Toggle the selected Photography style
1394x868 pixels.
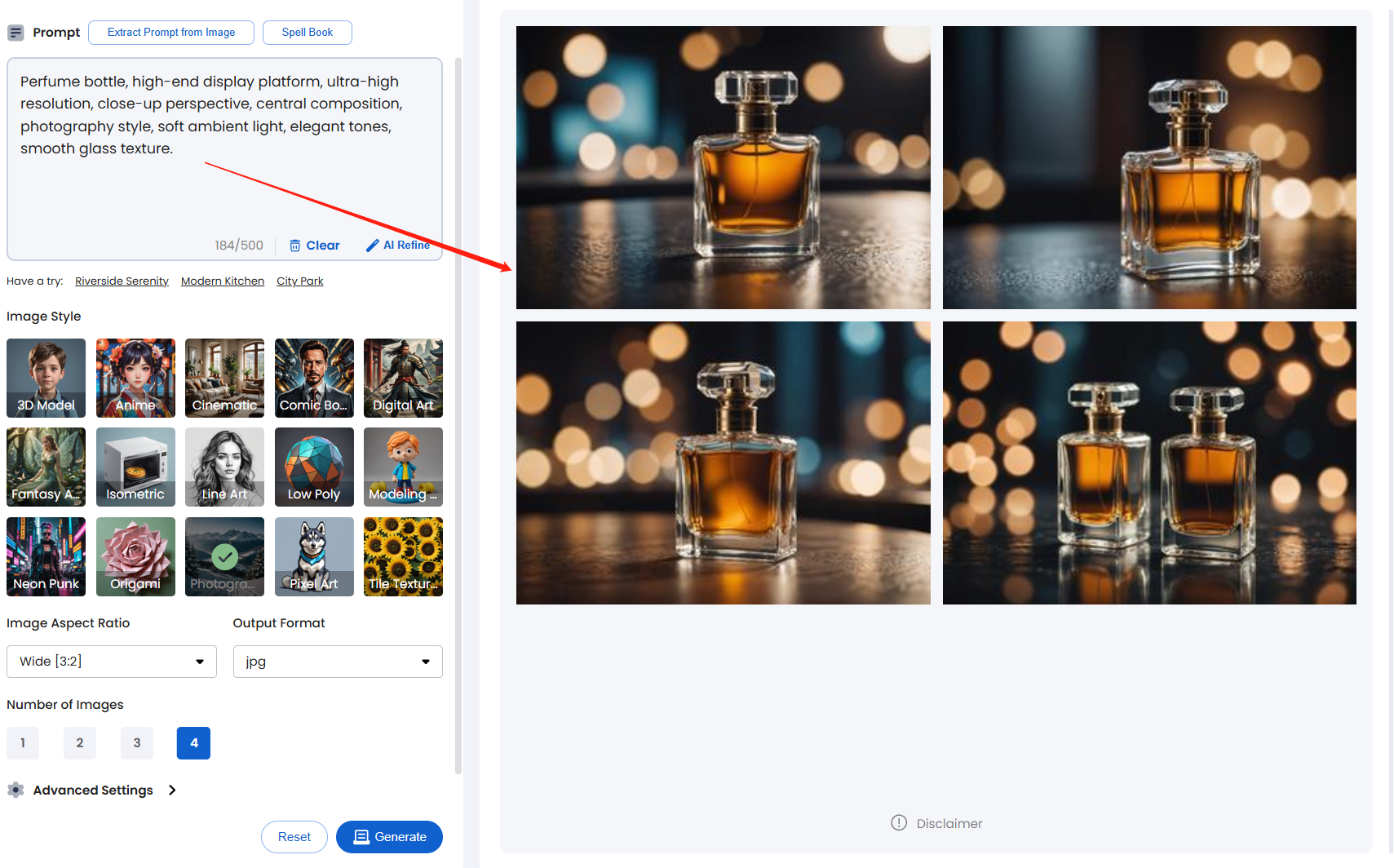(x=224, y=556)
